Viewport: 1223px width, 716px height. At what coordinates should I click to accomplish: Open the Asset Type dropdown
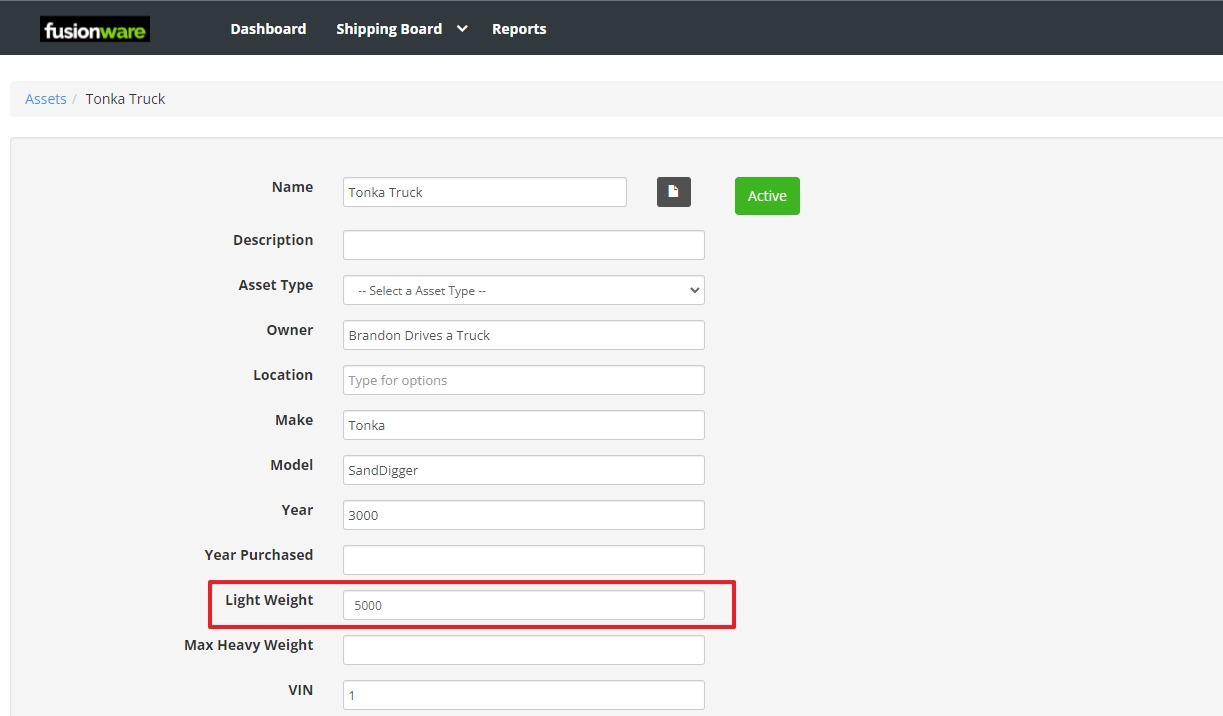pyautogui.click(x=523, y=290)
